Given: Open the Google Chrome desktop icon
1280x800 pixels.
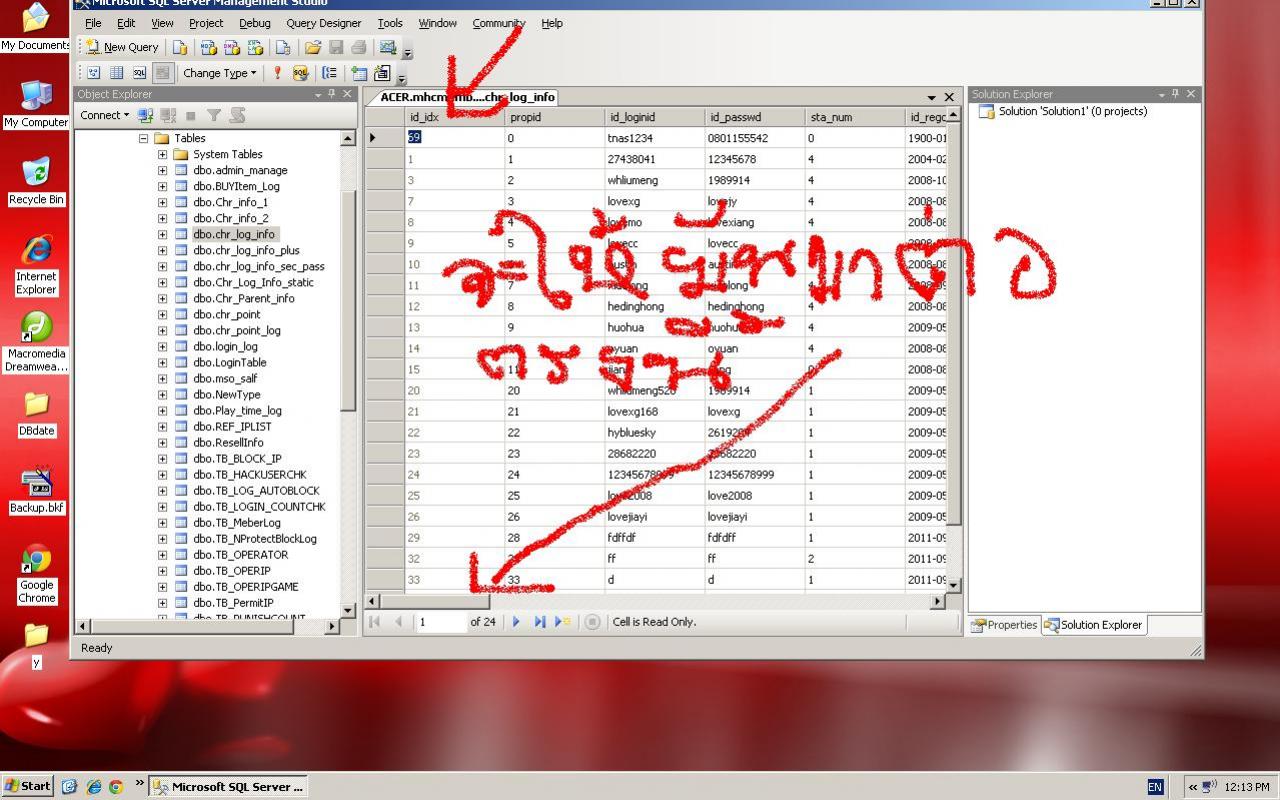Looking at the screenshot, I should coord(36,574).
